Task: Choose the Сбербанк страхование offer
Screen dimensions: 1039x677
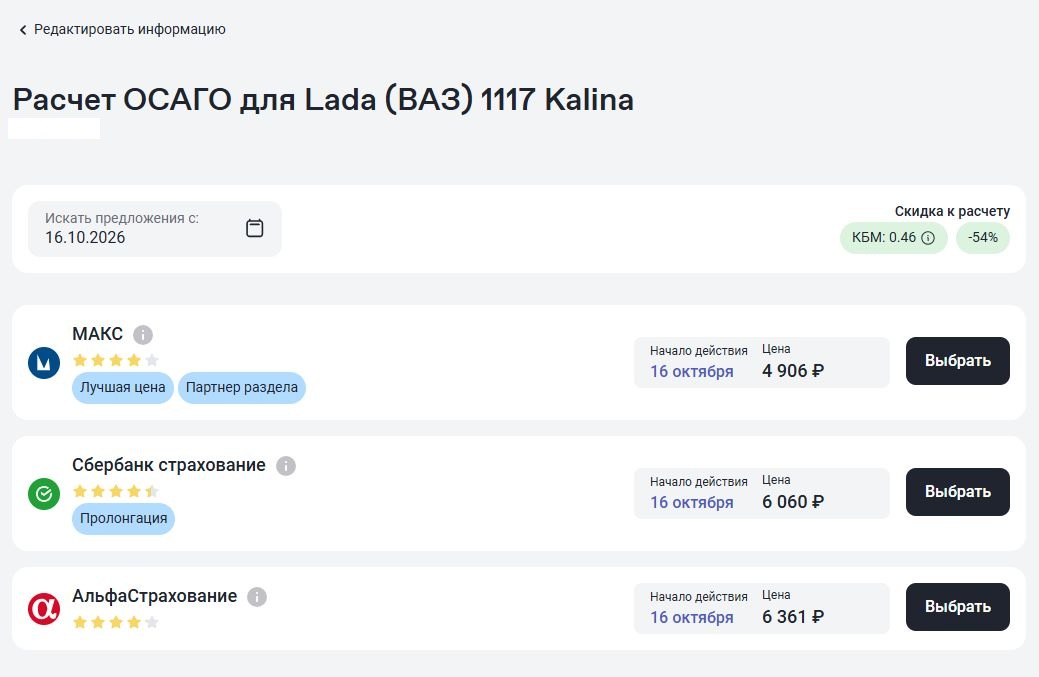Action: 957,492
